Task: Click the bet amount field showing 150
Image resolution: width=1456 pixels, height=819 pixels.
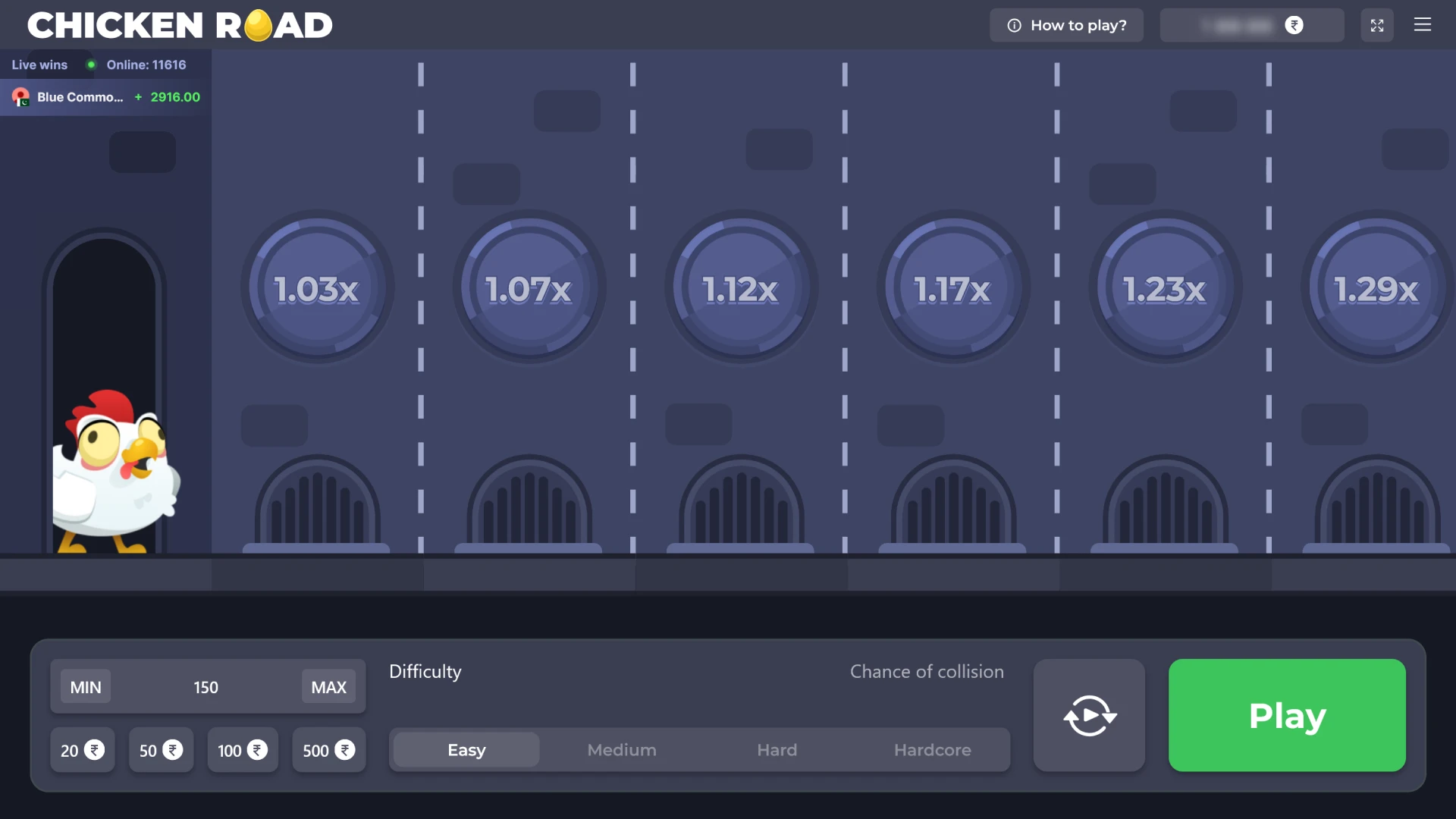Action: (x=206, y=687)
